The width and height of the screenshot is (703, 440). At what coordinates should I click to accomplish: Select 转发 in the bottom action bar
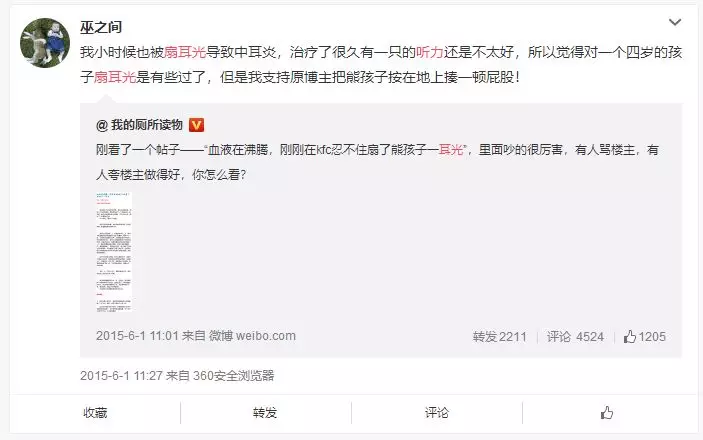point(265,413)
